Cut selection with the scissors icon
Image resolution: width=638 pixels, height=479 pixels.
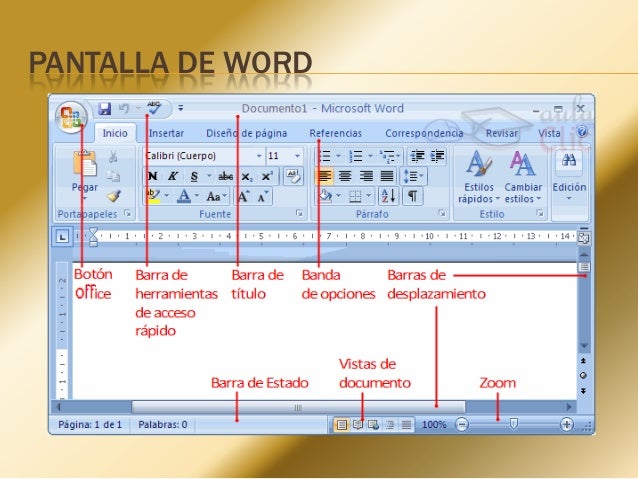pos(113,157)
